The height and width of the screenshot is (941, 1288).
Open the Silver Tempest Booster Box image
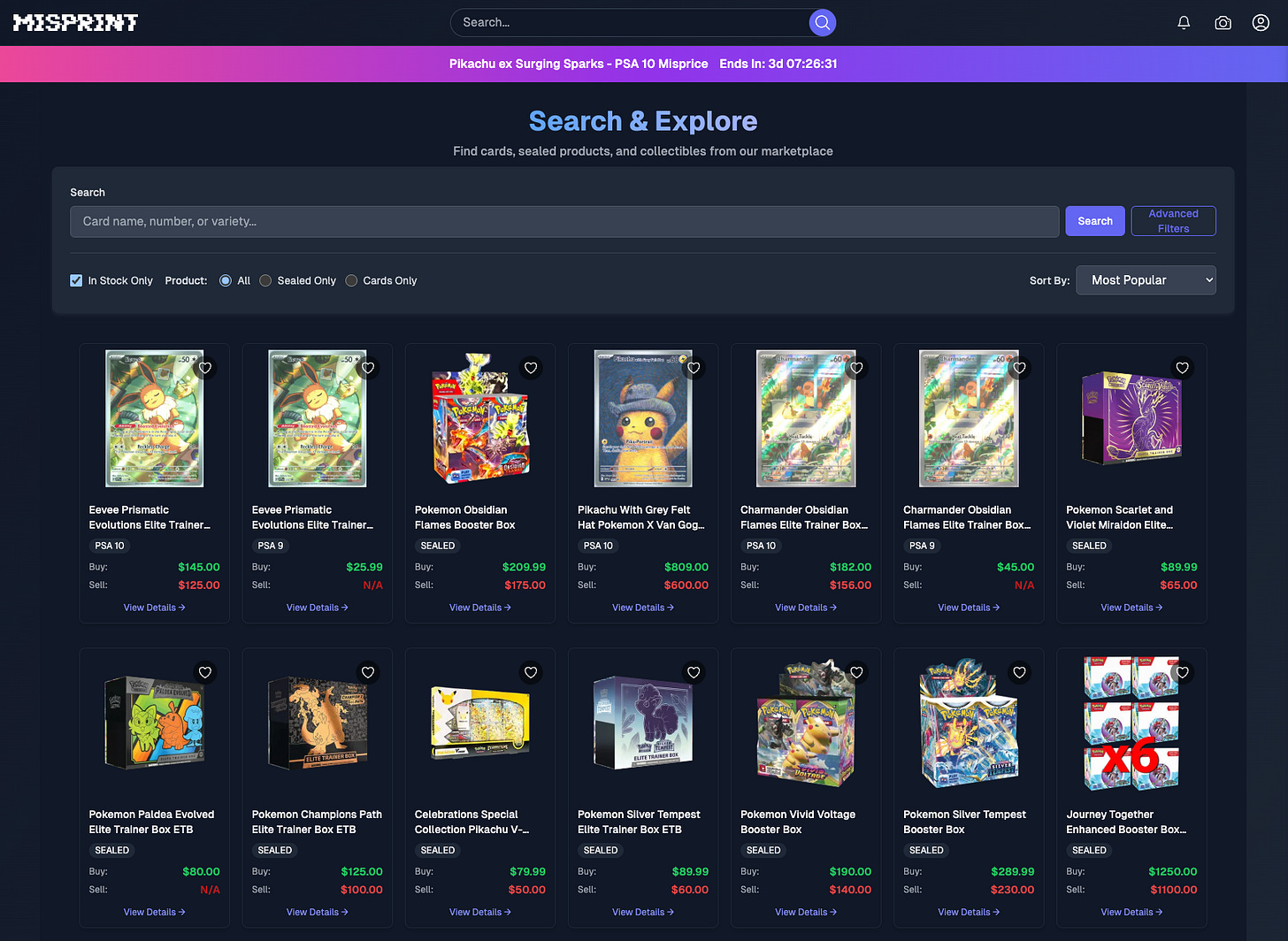969,723
